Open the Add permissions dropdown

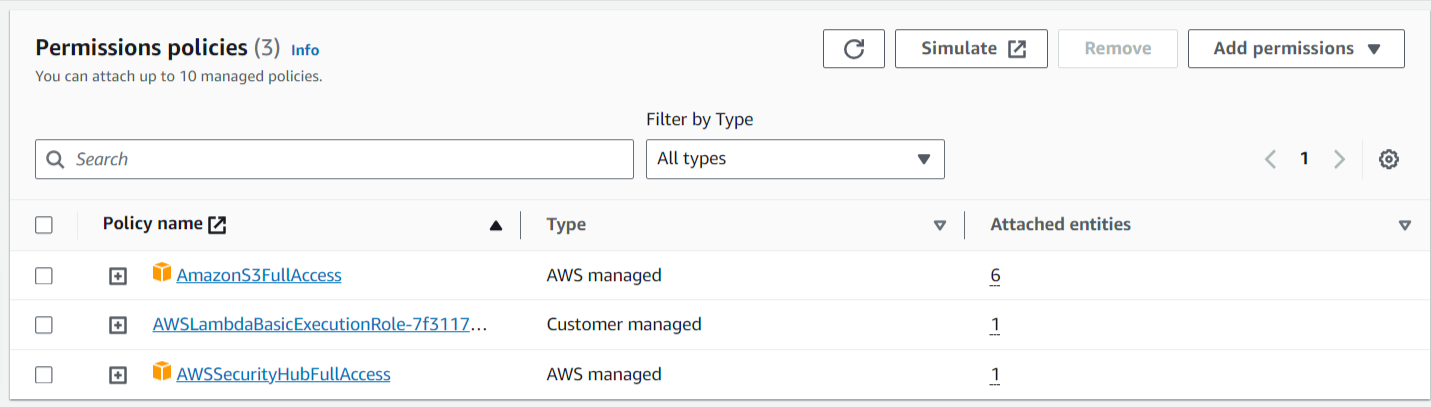pos(1296,49)
